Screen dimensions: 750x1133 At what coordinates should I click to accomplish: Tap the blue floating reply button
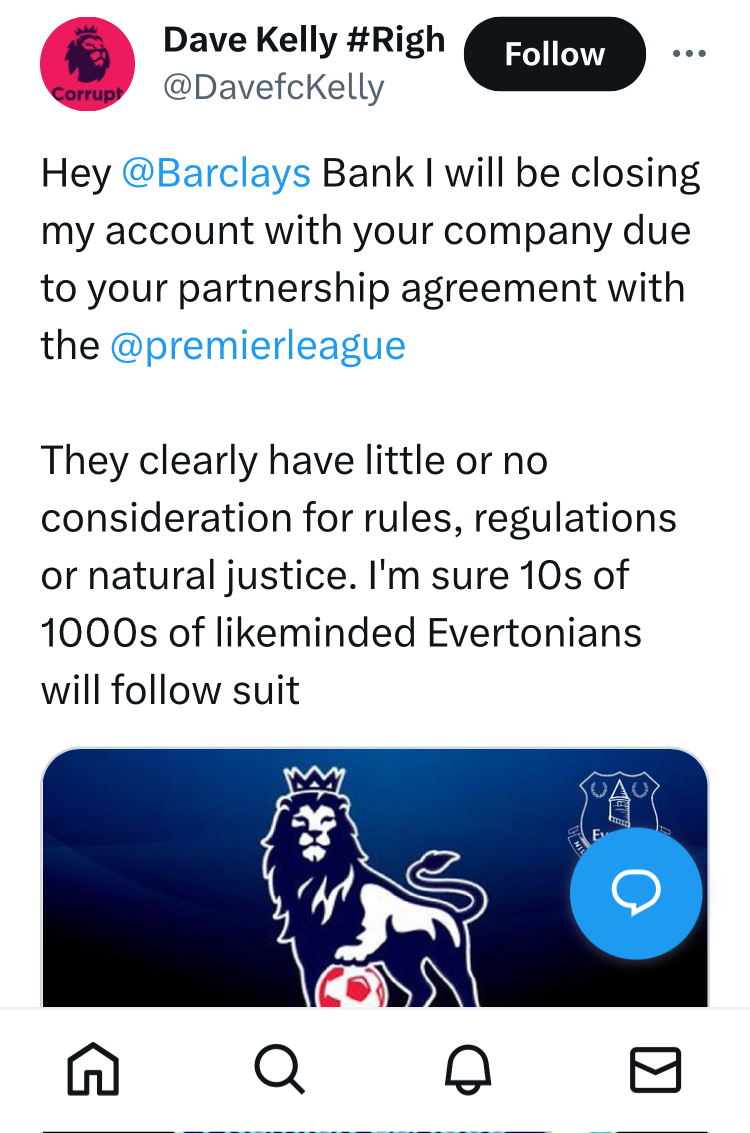click(x=636, y=892)
